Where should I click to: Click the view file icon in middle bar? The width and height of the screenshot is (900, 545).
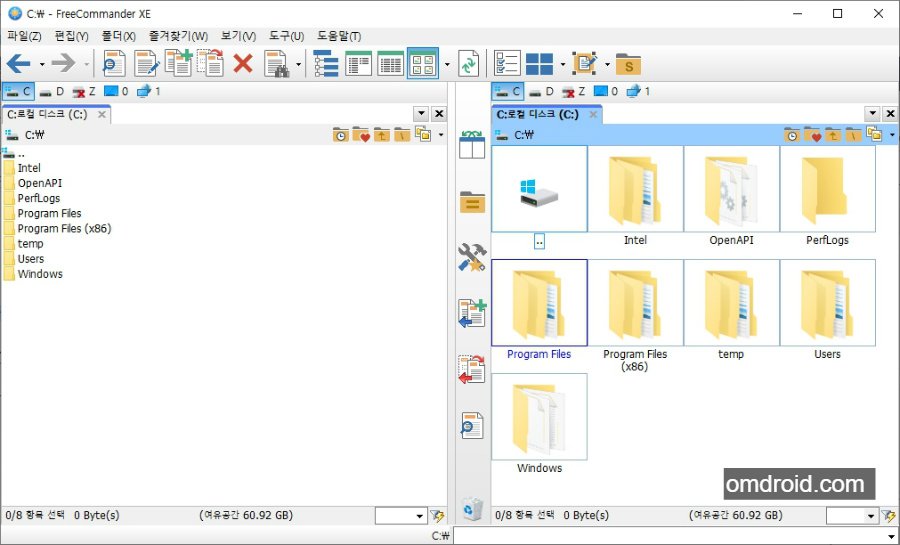[x=472, y=426]
